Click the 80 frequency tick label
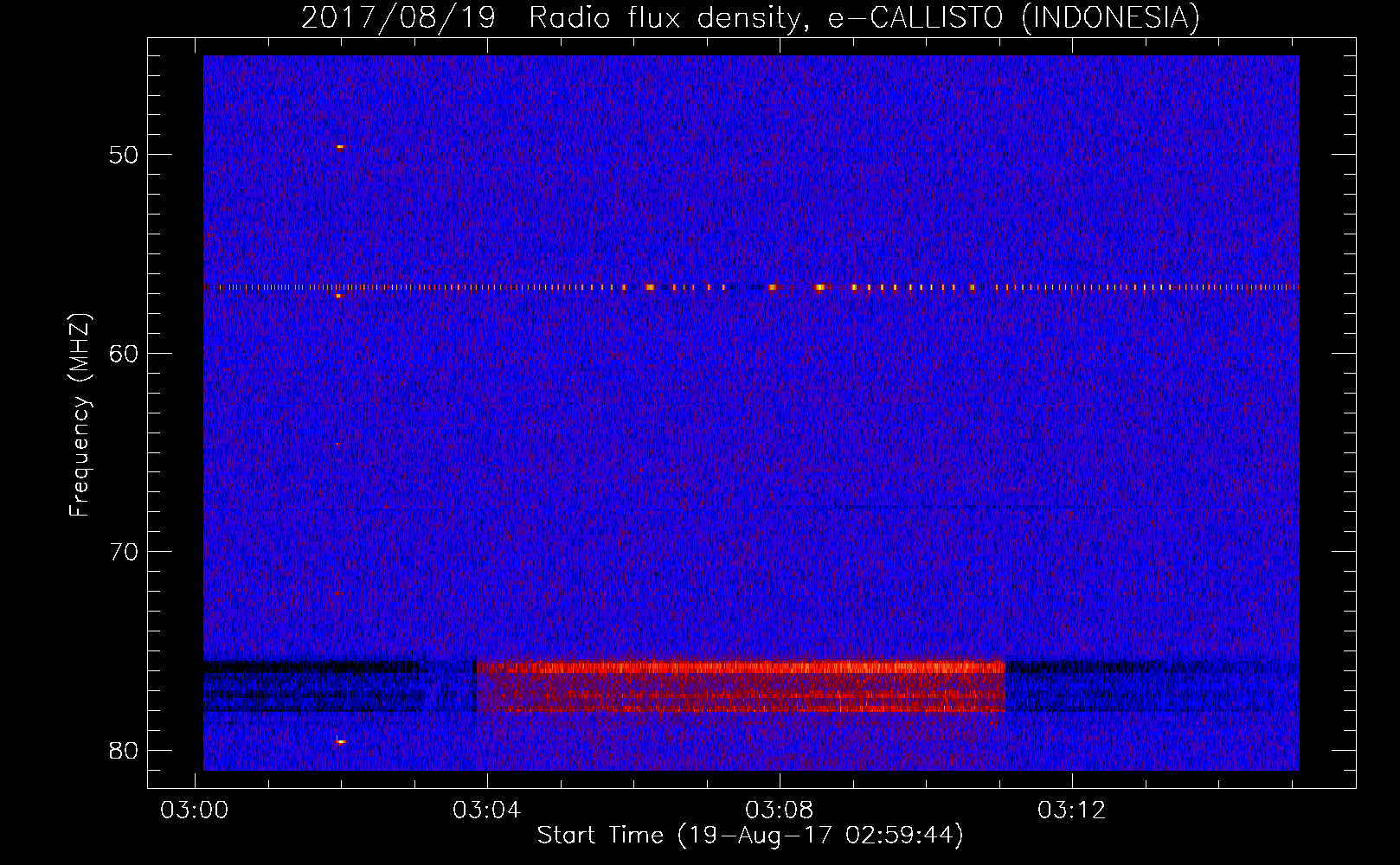This screenshot has height=865, width=1400. tap(124, 750)
